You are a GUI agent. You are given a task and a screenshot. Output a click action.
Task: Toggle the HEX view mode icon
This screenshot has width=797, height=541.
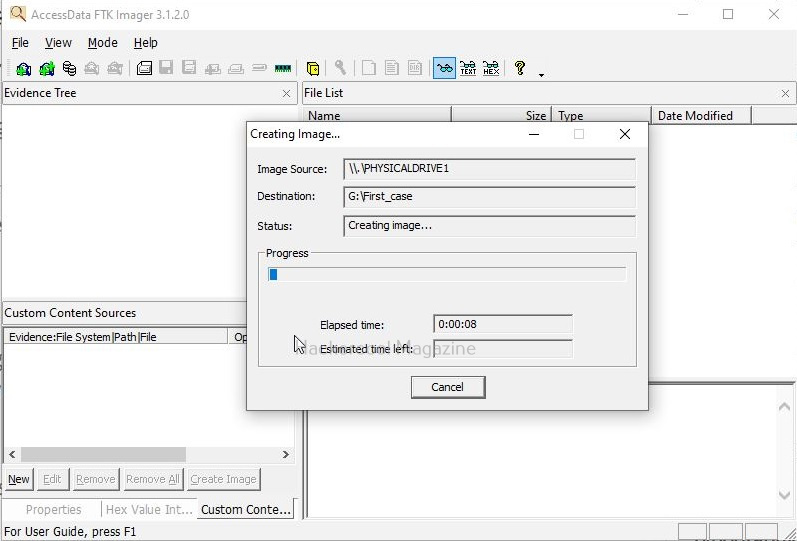(490, 68)
